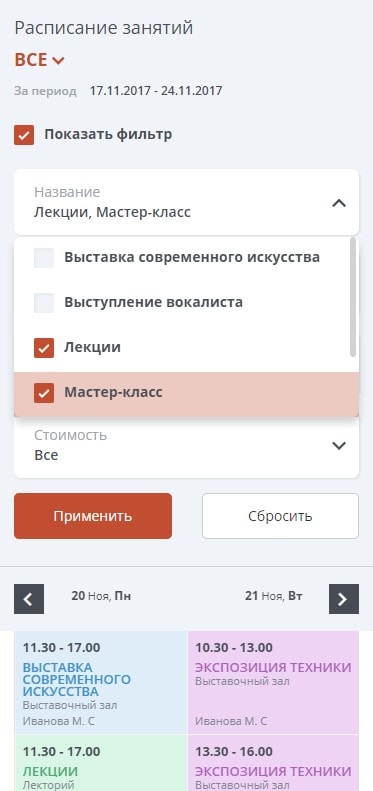The image size is (373, 791).
Task: Open the Стоимость dropdown field
Action: 186,445
